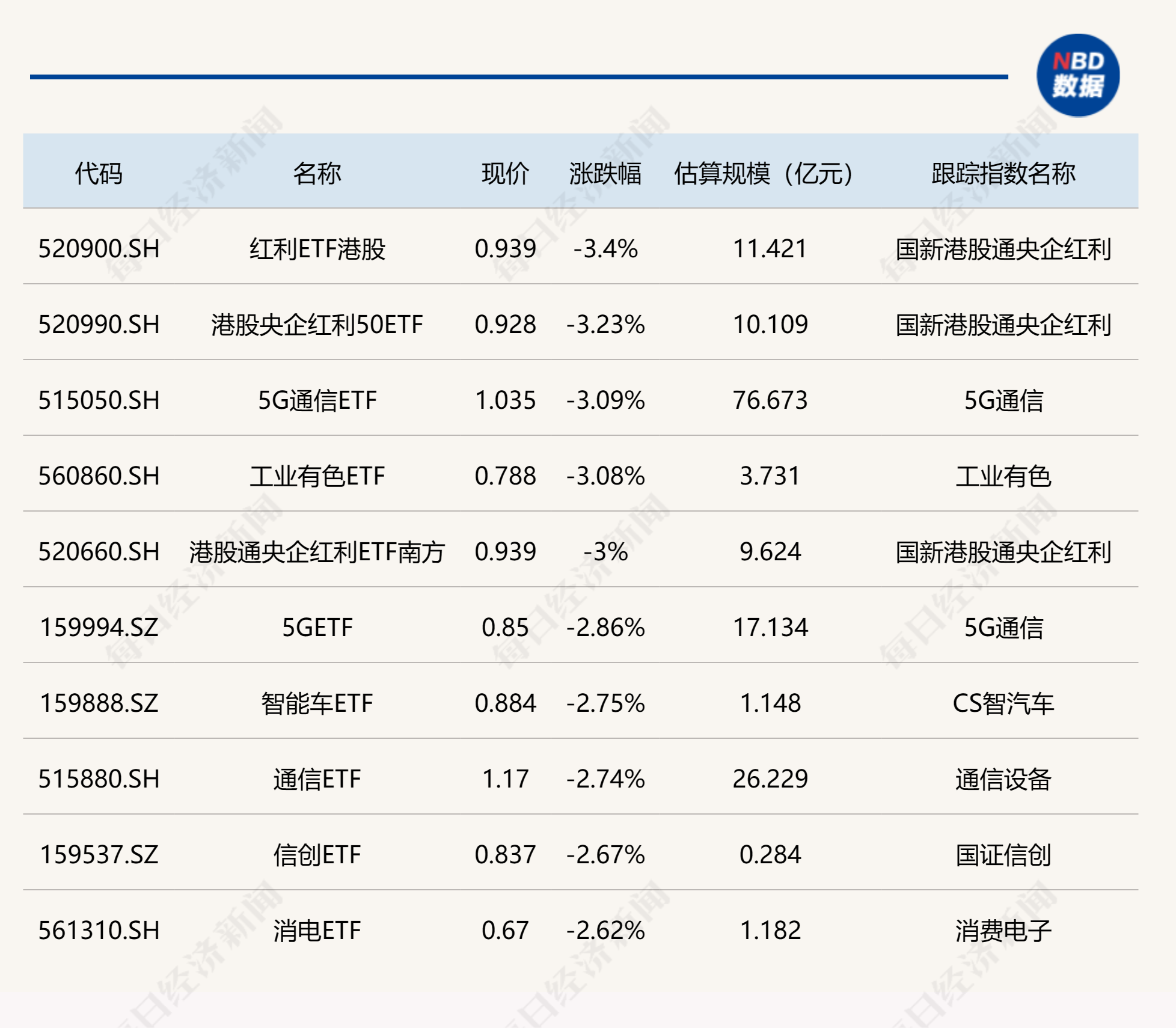Click price 0.928
Screen dimensions: 1176x1028
505,325
